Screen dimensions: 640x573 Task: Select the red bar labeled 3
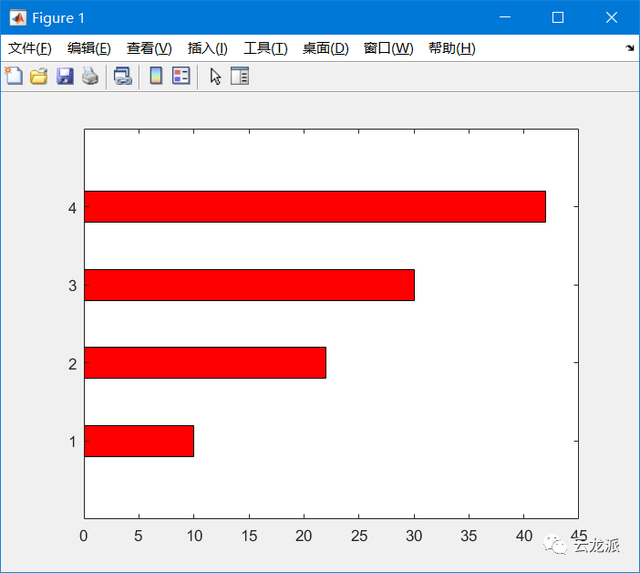249,285
